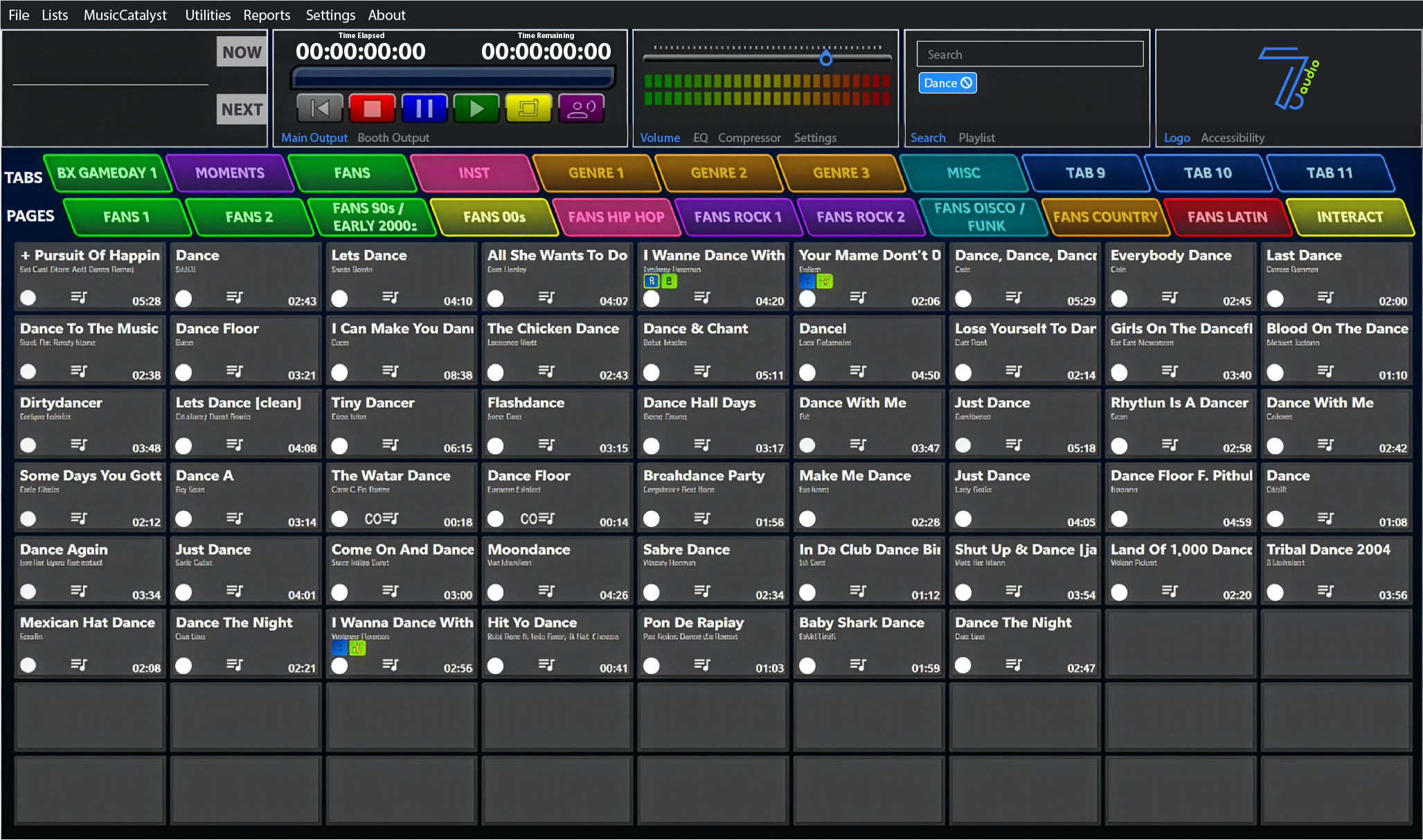The height and width of the screenshot is (840, 1423).
Task: Click the playlist icon on Land Of 1,000 Dance tile
Action: coord(1170,591)
